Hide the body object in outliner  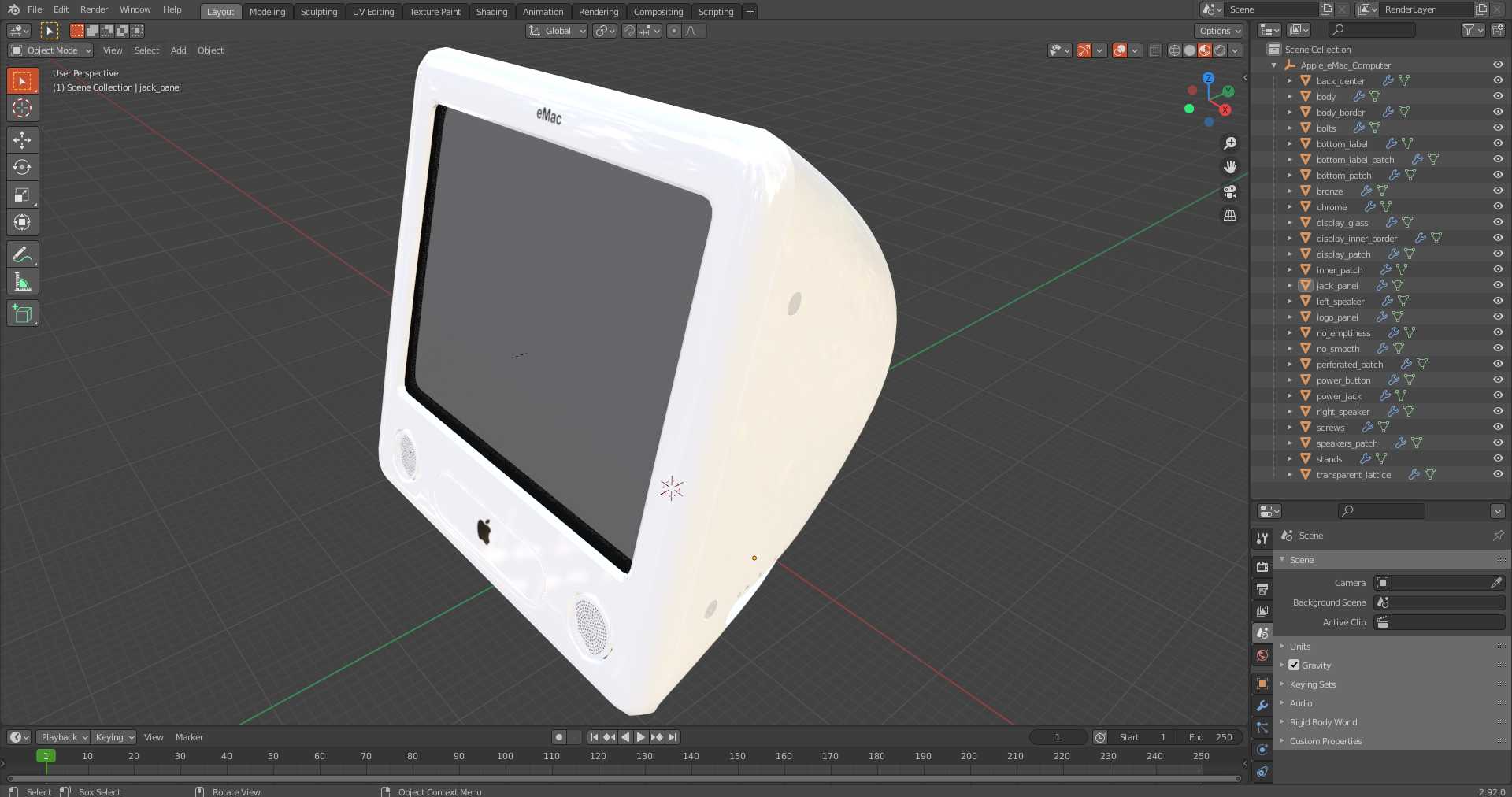click(1498, 96)
